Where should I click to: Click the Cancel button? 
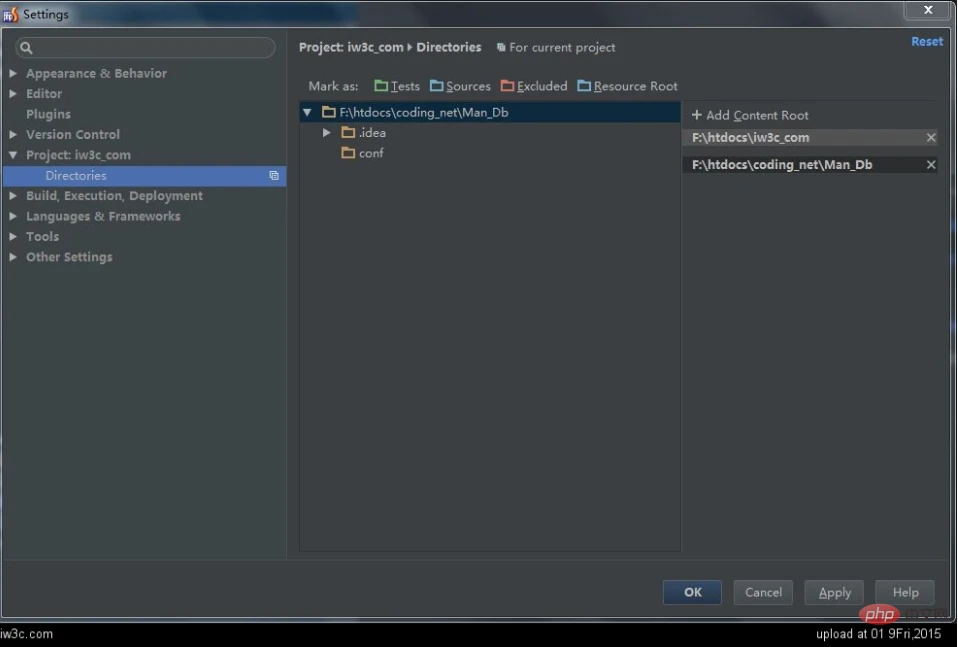pyautogui.click(x=763, y=593)
